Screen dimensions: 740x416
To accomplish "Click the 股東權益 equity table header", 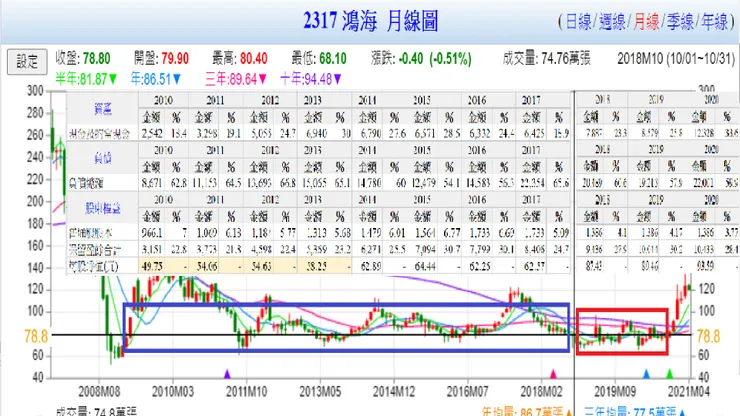I will [102, 208].
